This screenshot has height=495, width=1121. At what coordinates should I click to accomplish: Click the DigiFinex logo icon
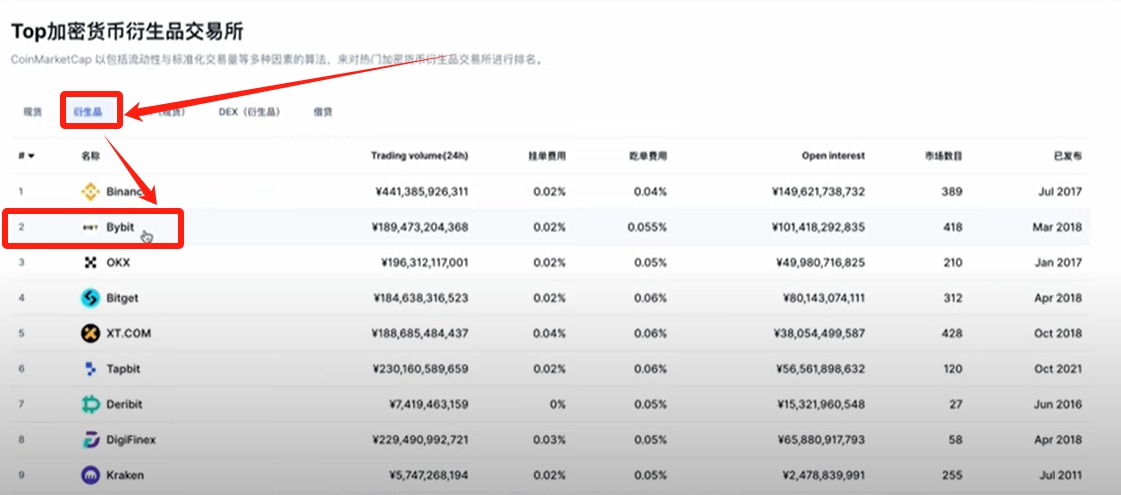(x=90, y=440)
